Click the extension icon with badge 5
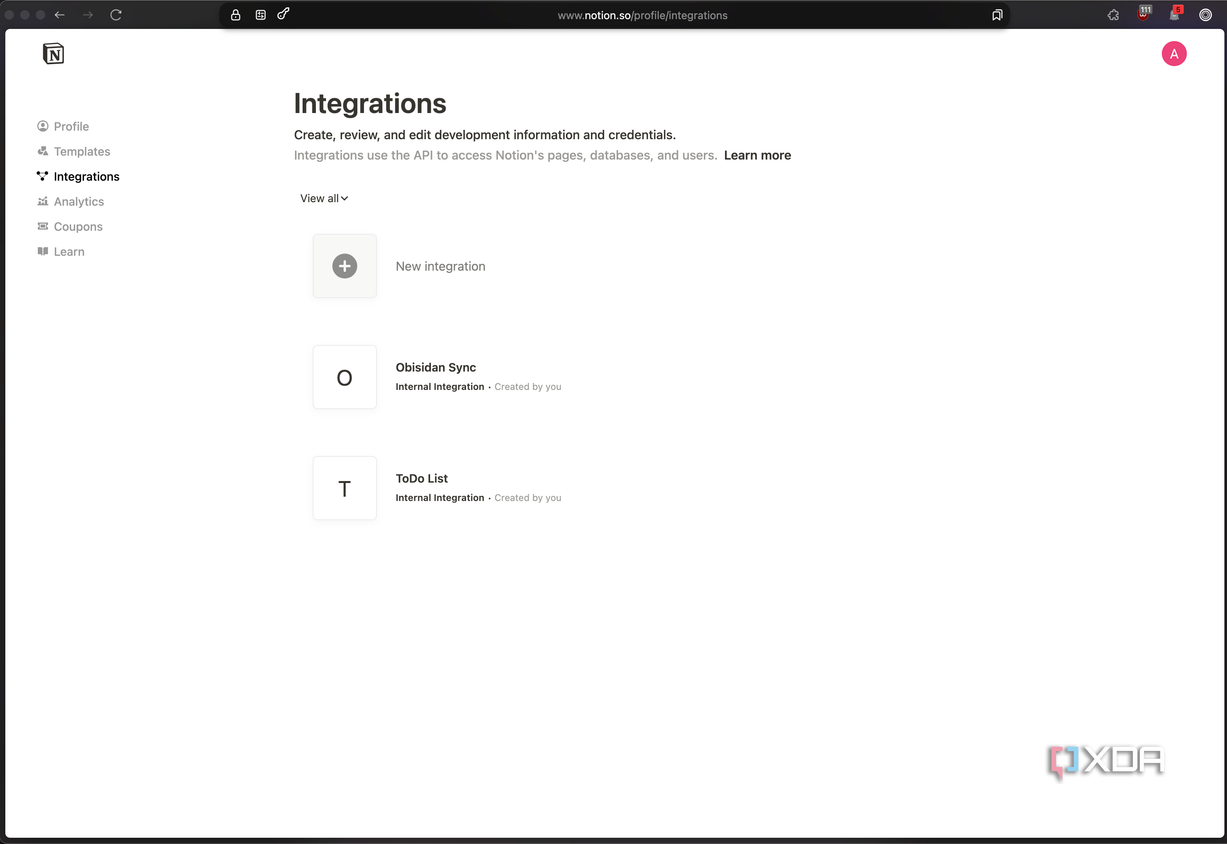This screenshot has height=844, width=1227. (1175, 13)
